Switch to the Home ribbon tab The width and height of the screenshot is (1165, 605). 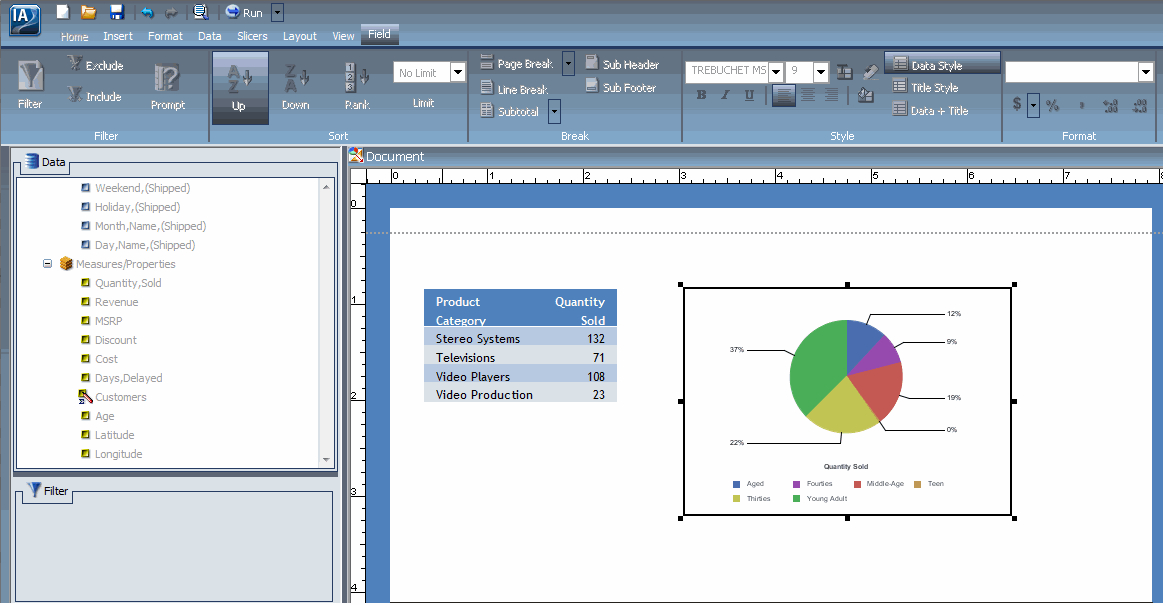[x=74, y=36]
